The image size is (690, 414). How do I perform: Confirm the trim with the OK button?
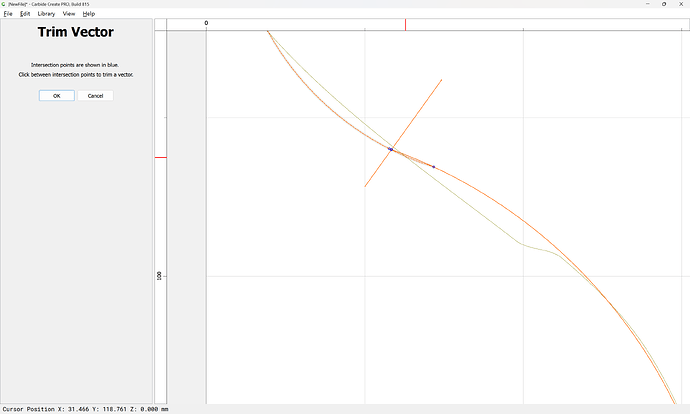[56, 96]
